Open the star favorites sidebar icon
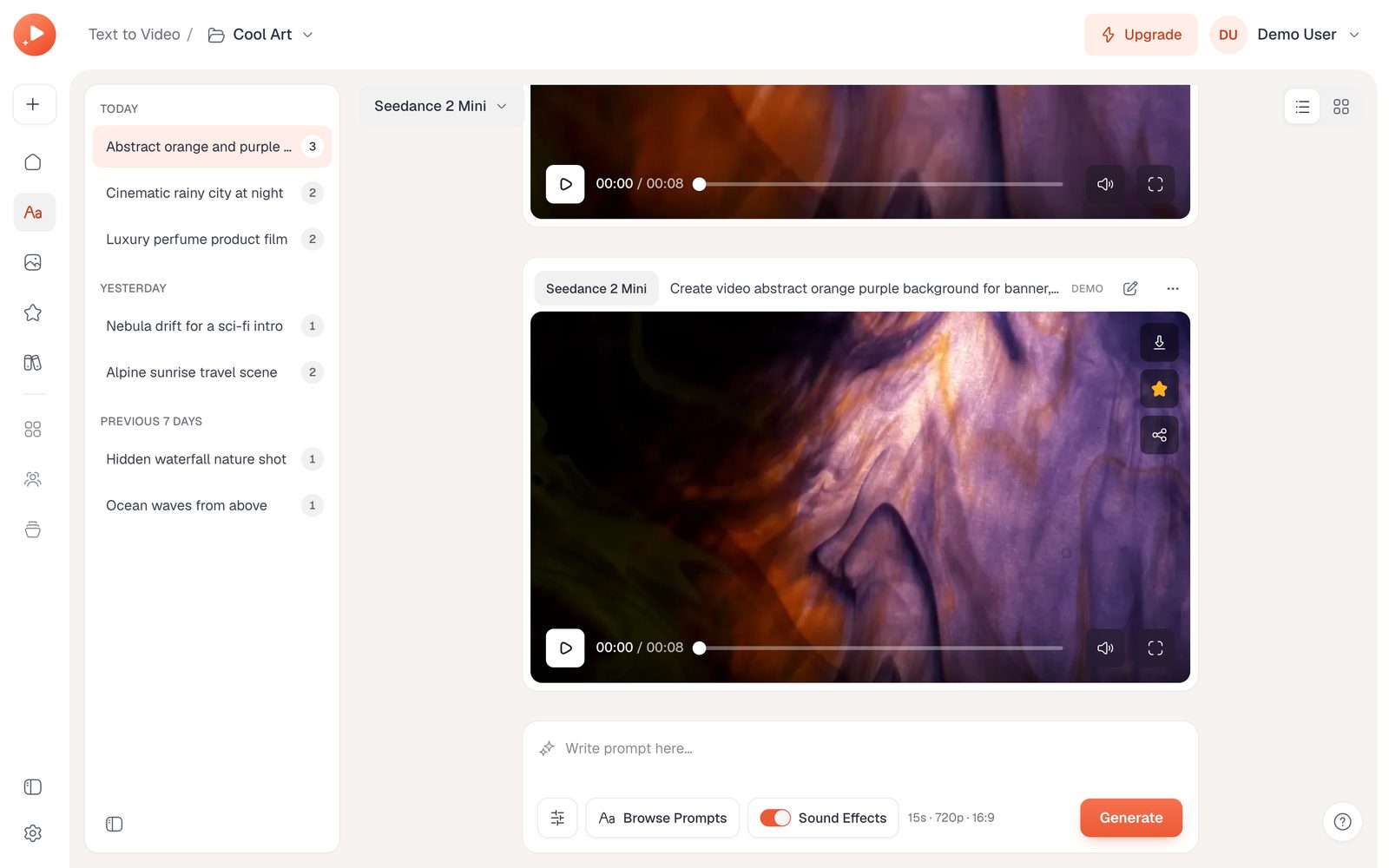 [x=33, y=312]
